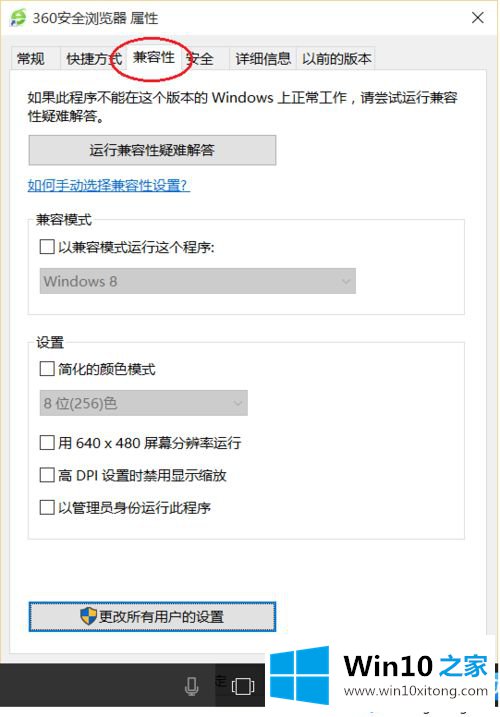The image size is (500, 717).
Task: Click the 360 browser icon in title bar
Action: tap(18, 18)
